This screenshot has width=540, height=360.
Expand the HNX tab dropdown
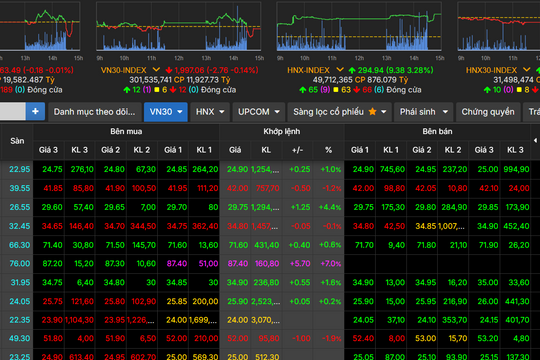[222, 112]
